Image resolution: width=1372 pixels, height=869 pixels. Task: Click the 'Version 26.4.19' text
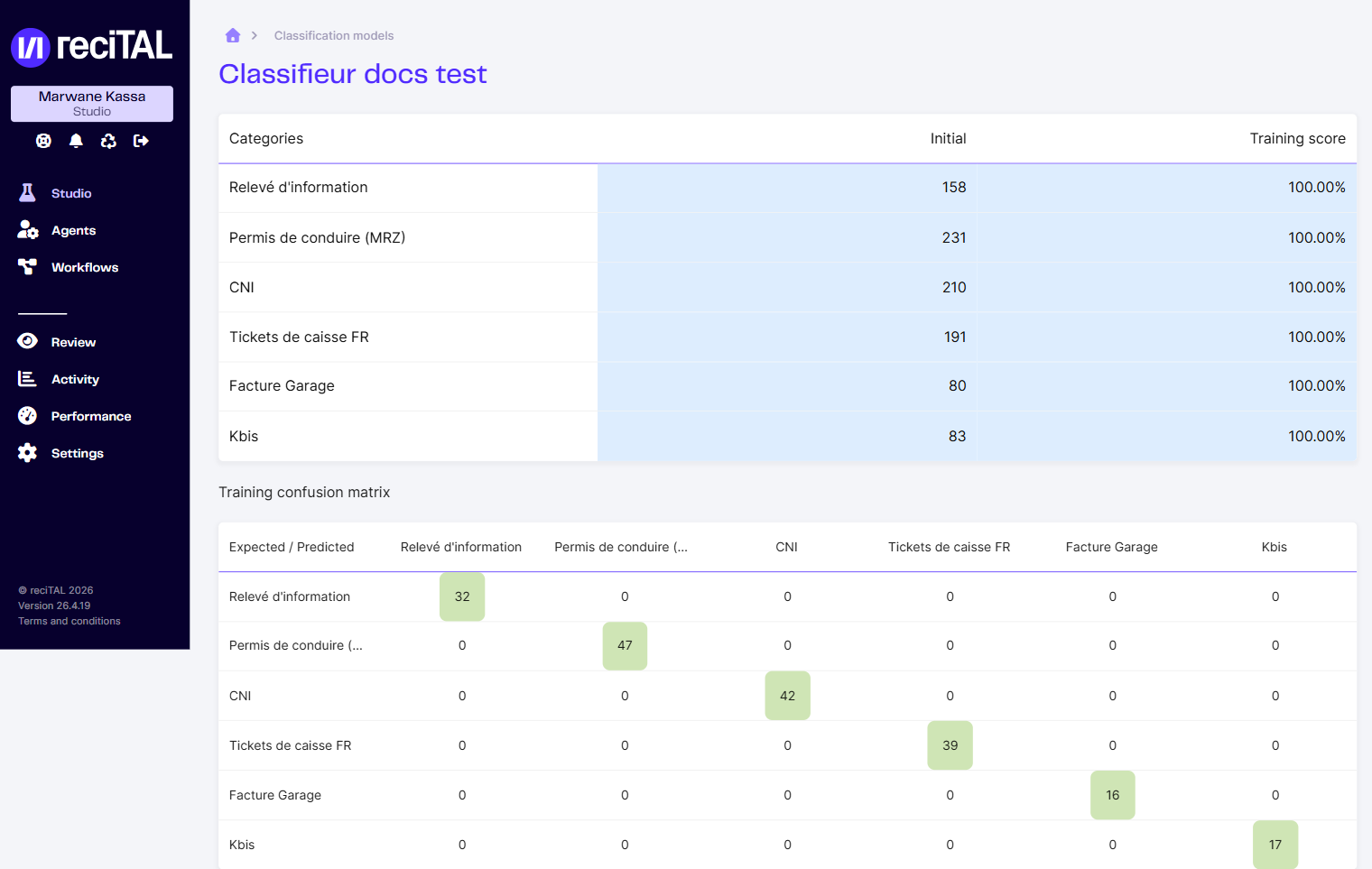(54, 606)
